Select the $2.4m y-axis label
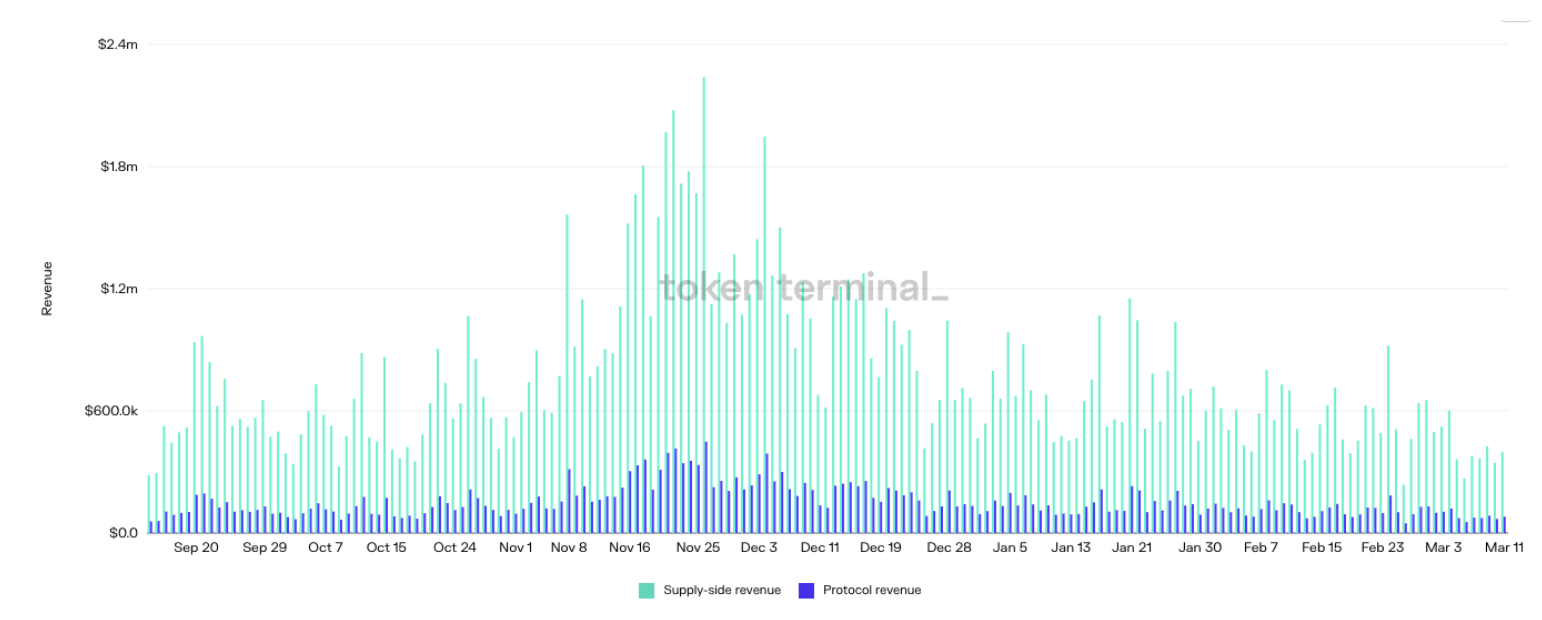 [x=119, y=45]
